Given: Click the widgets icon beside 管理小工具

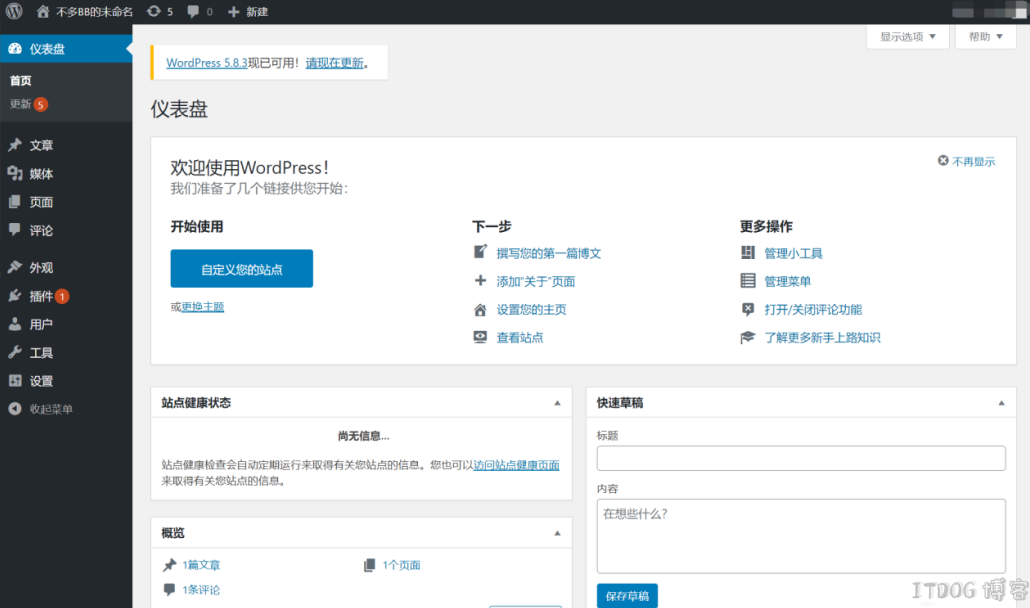Looking at the screenshot, I should 748,253.
